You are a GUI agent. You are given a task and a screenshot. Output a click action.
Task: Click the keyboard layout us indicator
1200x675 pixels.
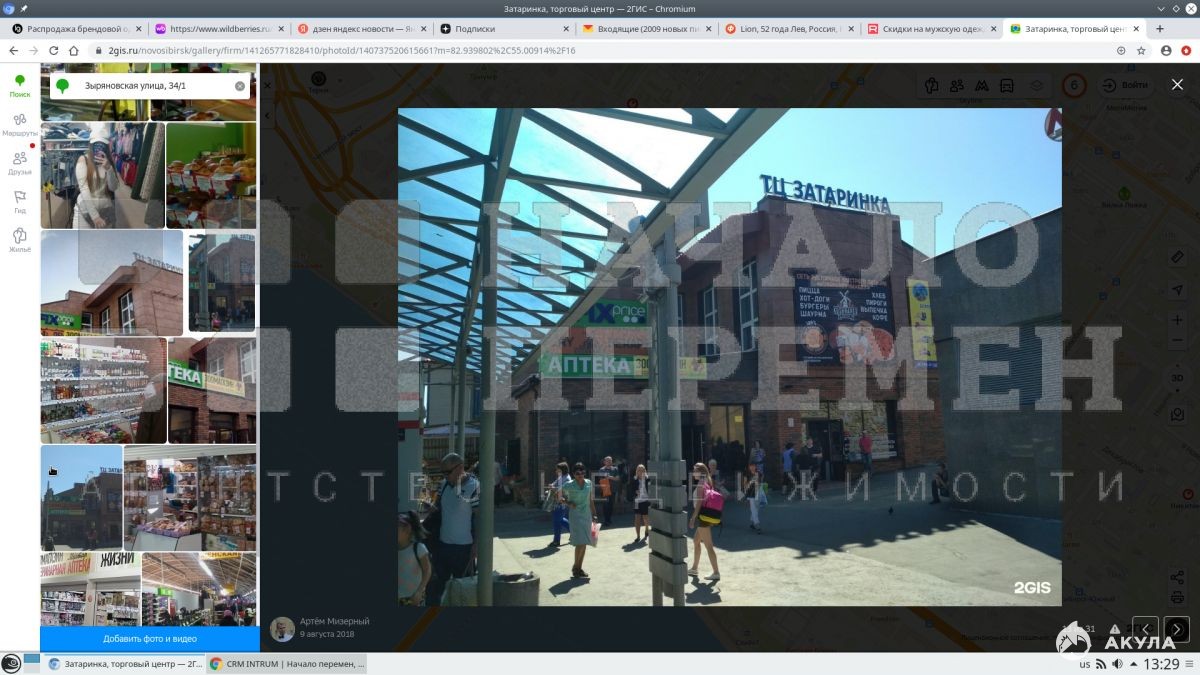(x=1085, y=664)
